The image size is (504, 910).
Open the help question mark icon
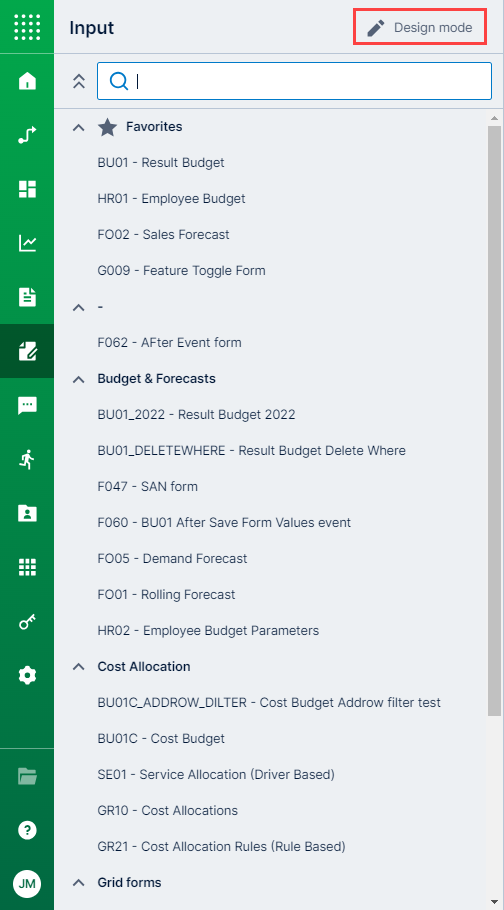[x=27, y=830]
